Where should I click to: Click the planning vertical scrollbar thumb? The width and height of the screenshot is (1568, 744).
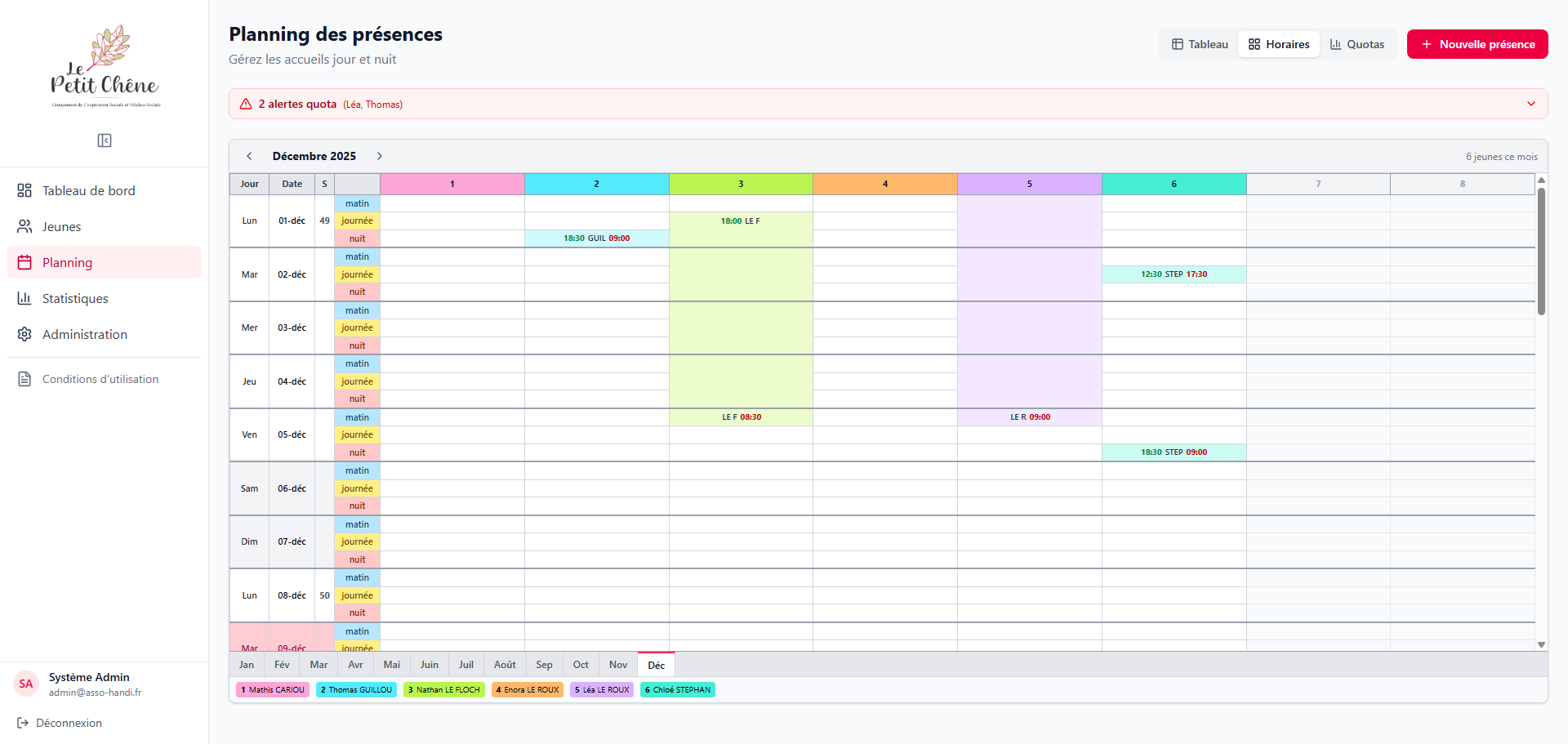(x=1541, y=252)
